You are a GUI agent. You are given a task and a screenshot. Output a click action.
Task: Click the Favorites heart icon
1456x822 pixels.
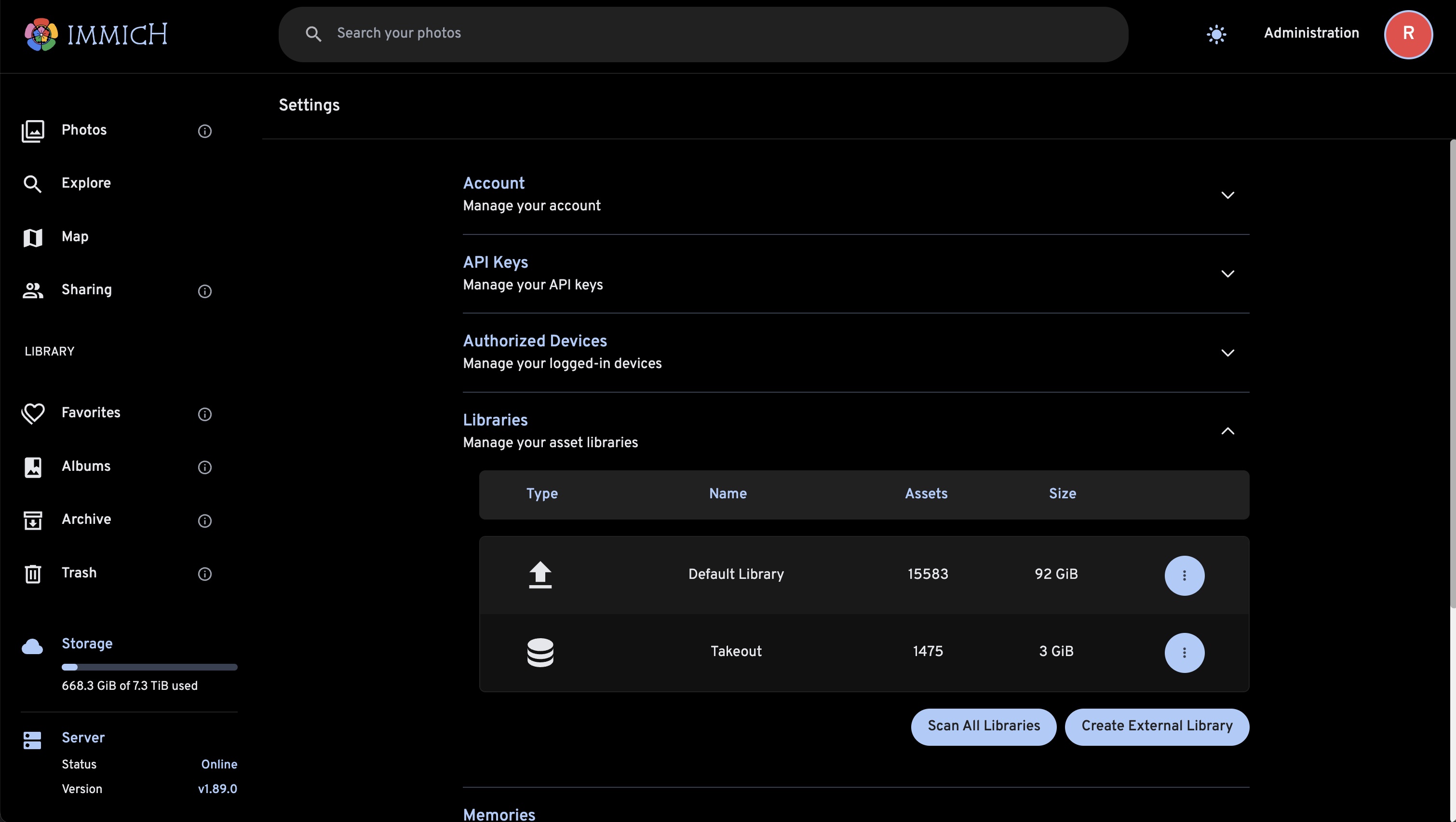click(x=33, y=413)
